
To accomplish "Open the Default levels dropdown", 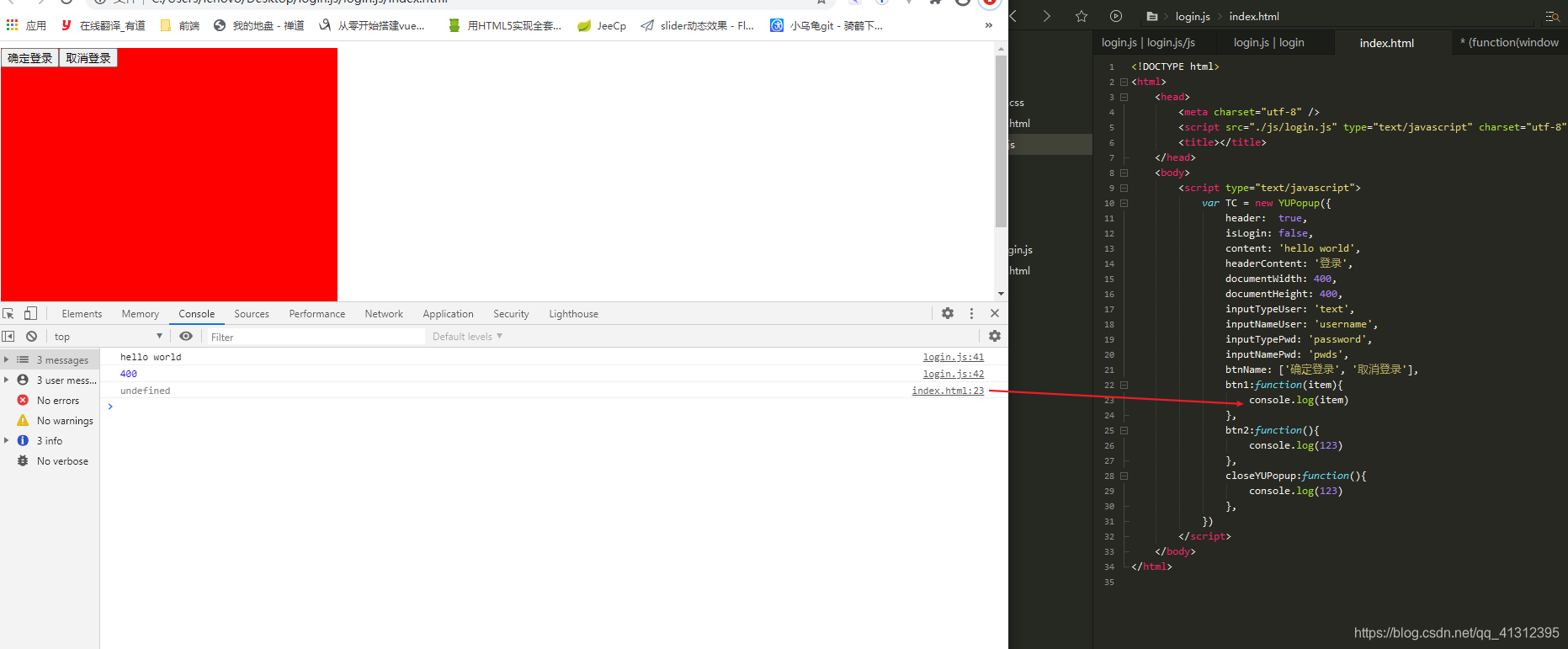I will (467, 337).
